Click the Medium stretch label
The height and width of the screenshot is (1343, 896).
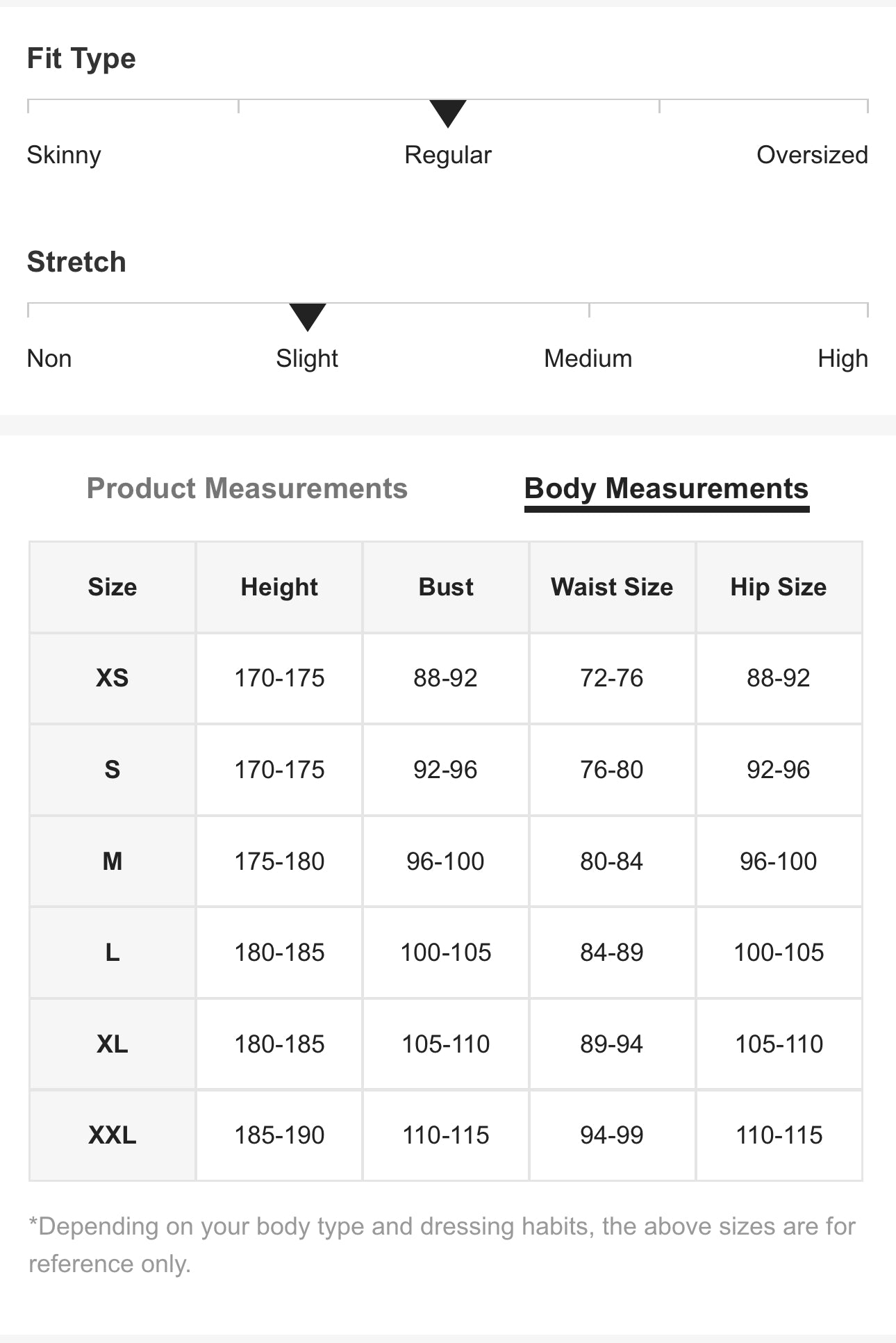pos(588,359)
